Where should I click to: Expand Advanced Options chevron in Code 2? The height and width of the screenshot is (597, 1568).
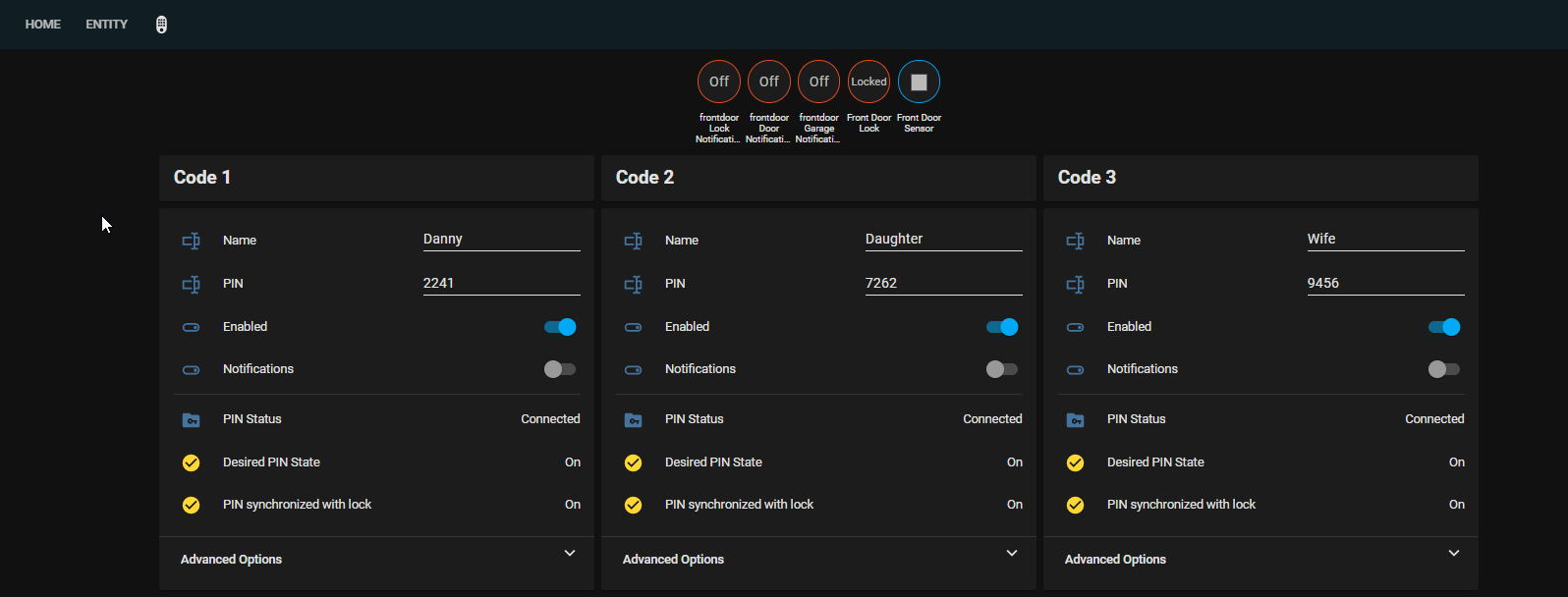tap(1012, 554)
